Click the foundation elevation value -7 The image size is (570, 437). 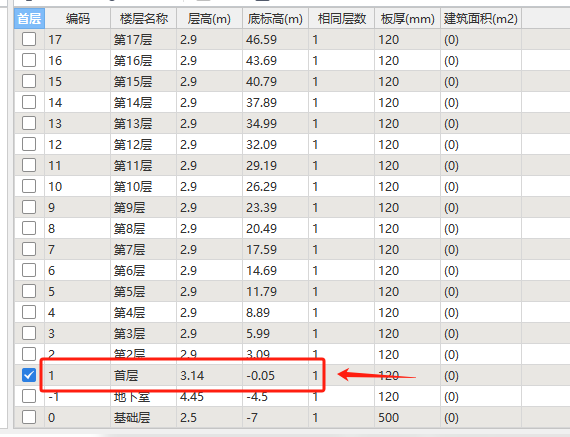(x=252, y=418)
